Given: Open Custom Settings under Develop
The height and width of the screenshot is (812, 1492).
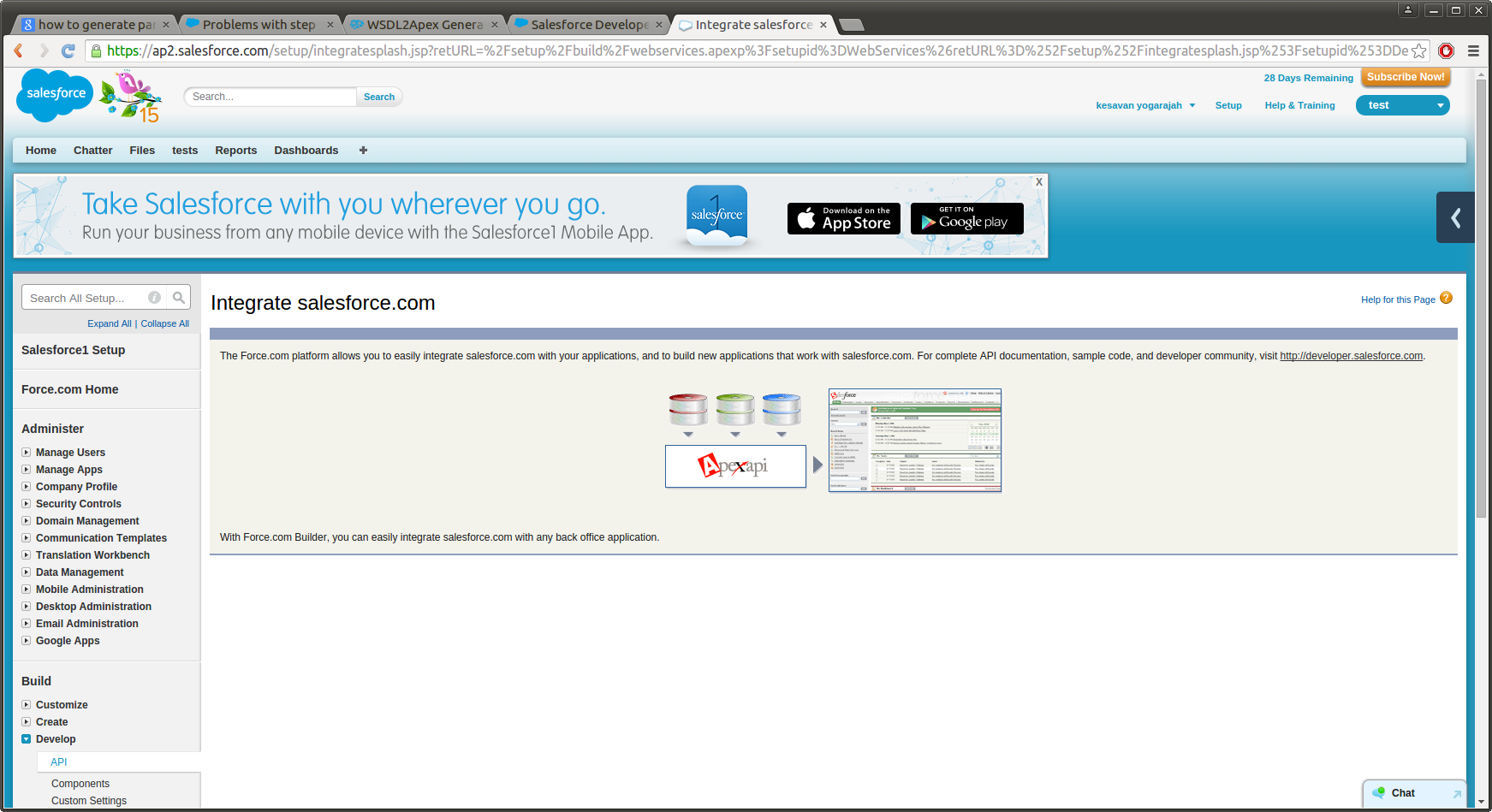Looking at the screenshot, I should pyautogui.click(x=89, y=801).
